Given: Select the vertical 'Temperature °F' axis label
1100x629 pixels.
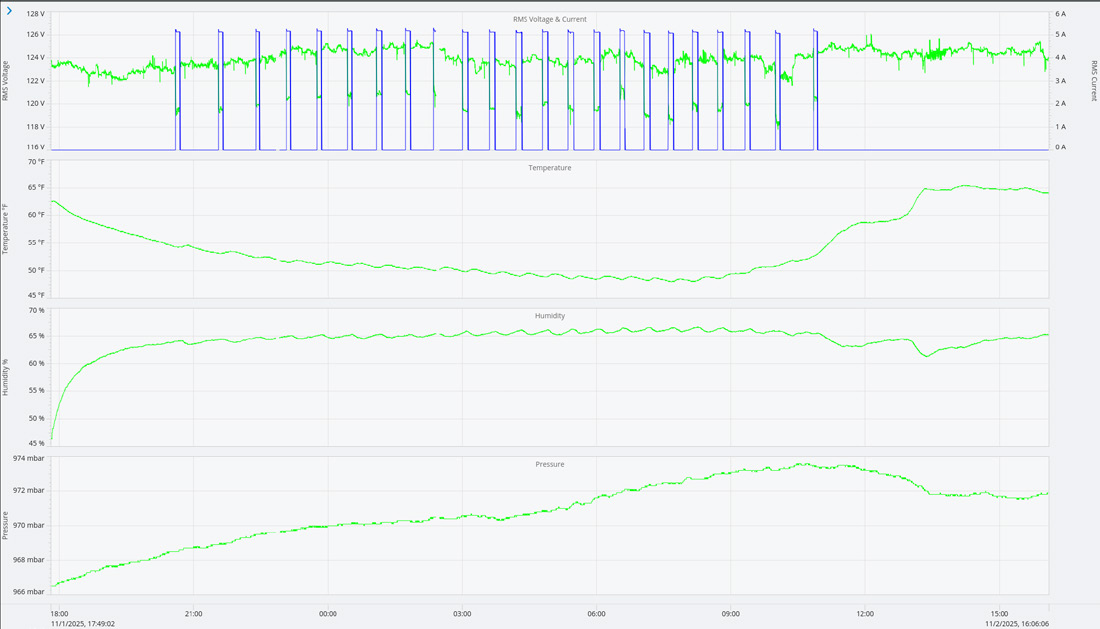Looking at the screenshot, I should (6, 229).
